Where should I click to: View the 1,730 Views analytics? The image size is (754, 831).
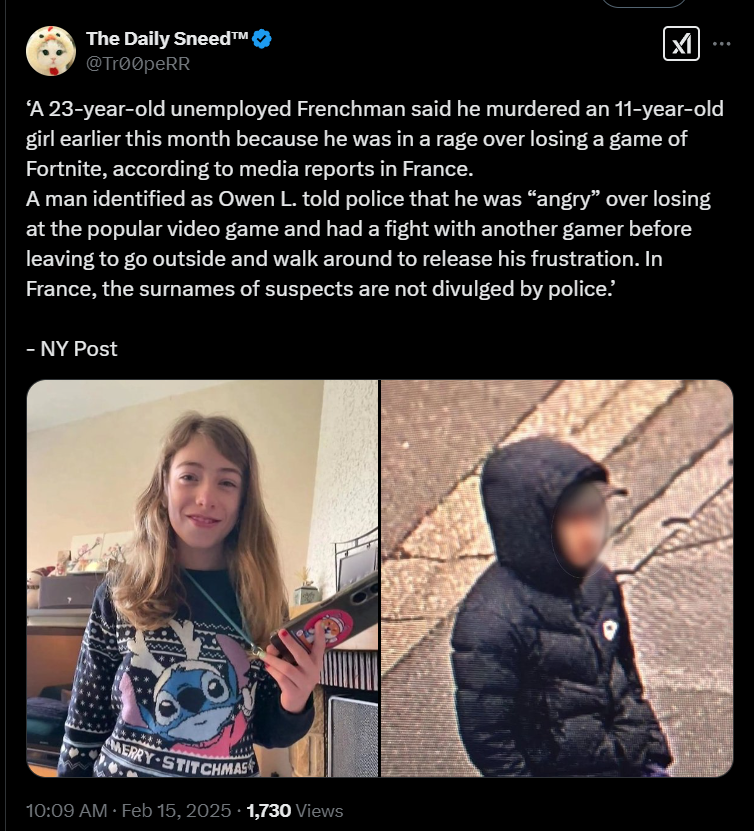pyautogui.click(x=295, y=810)
